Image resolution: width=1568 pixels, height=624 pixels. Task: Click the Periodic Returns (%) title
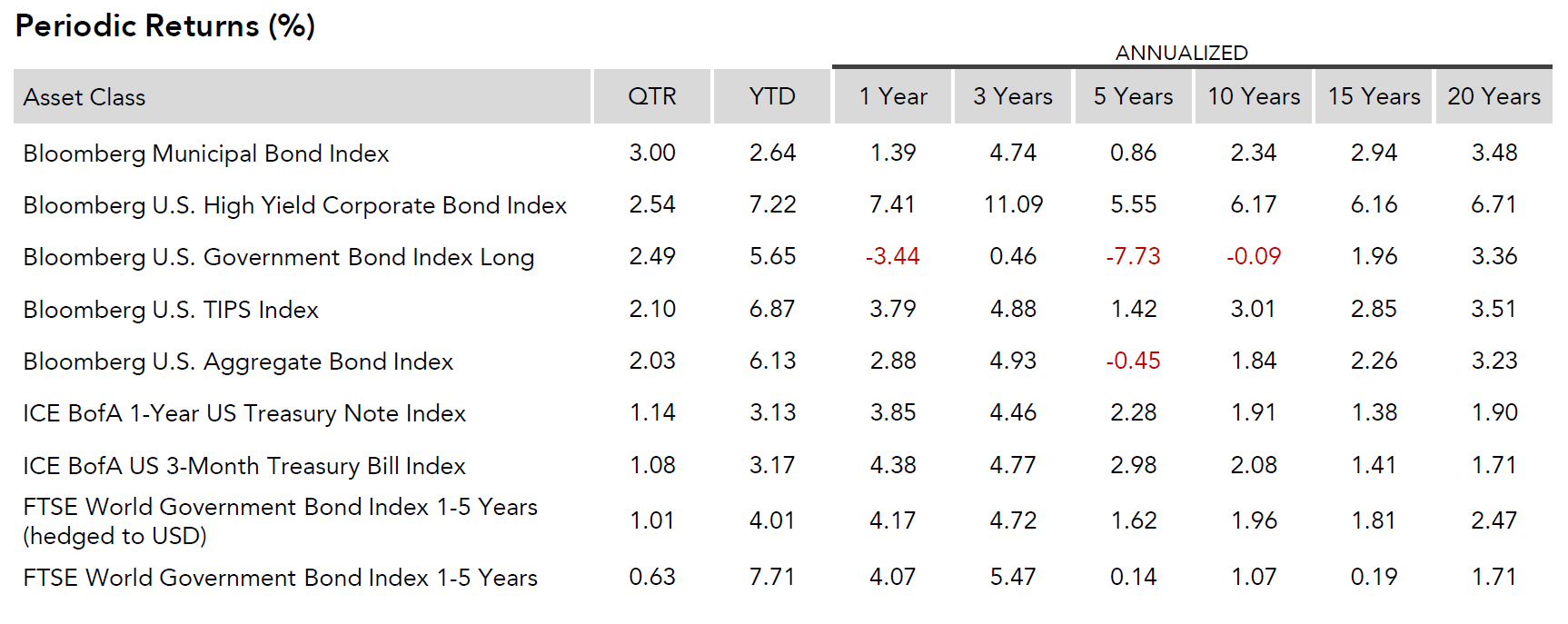pos(165,25)
